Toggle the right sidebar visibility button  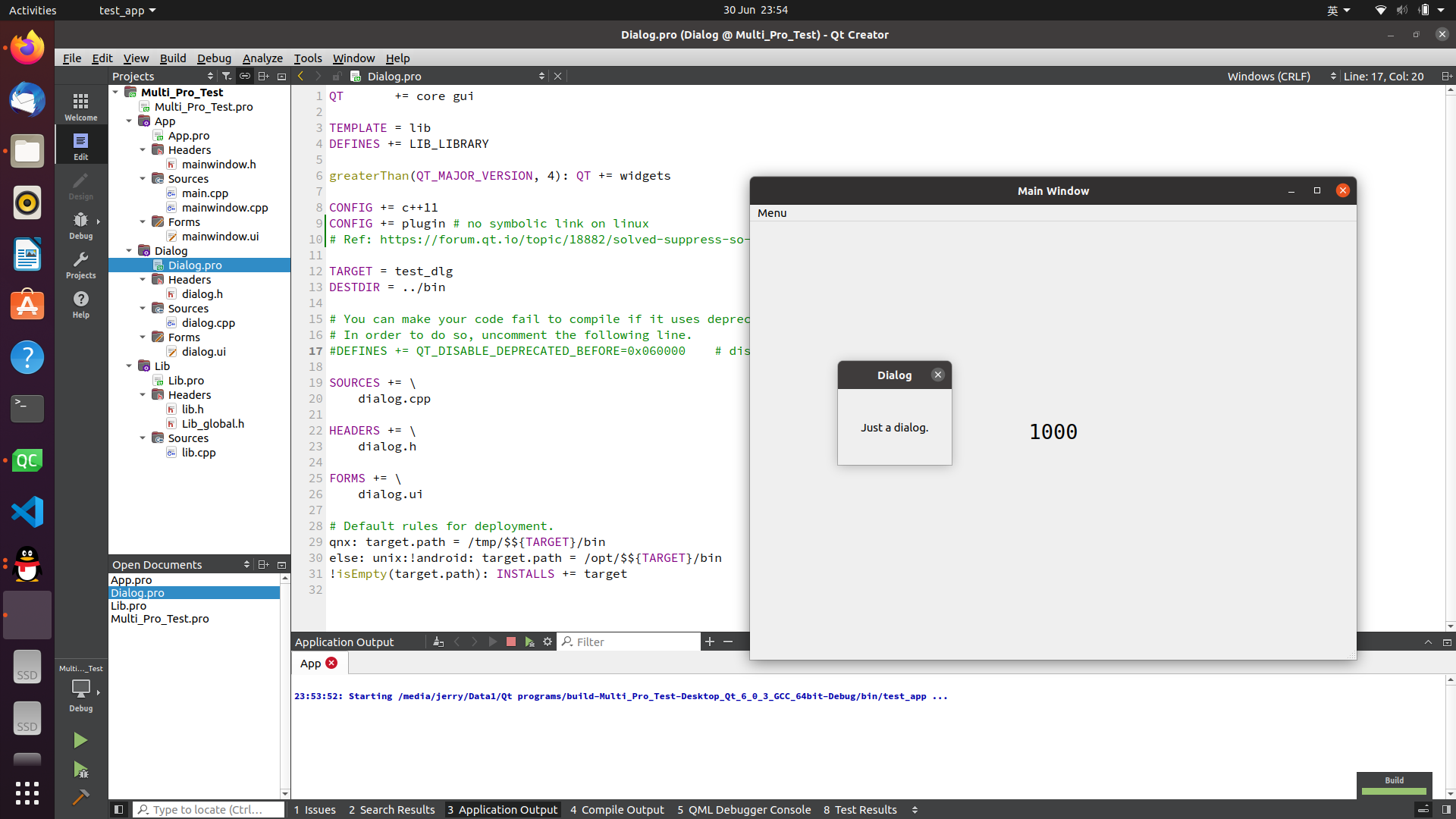[1446, 809]
